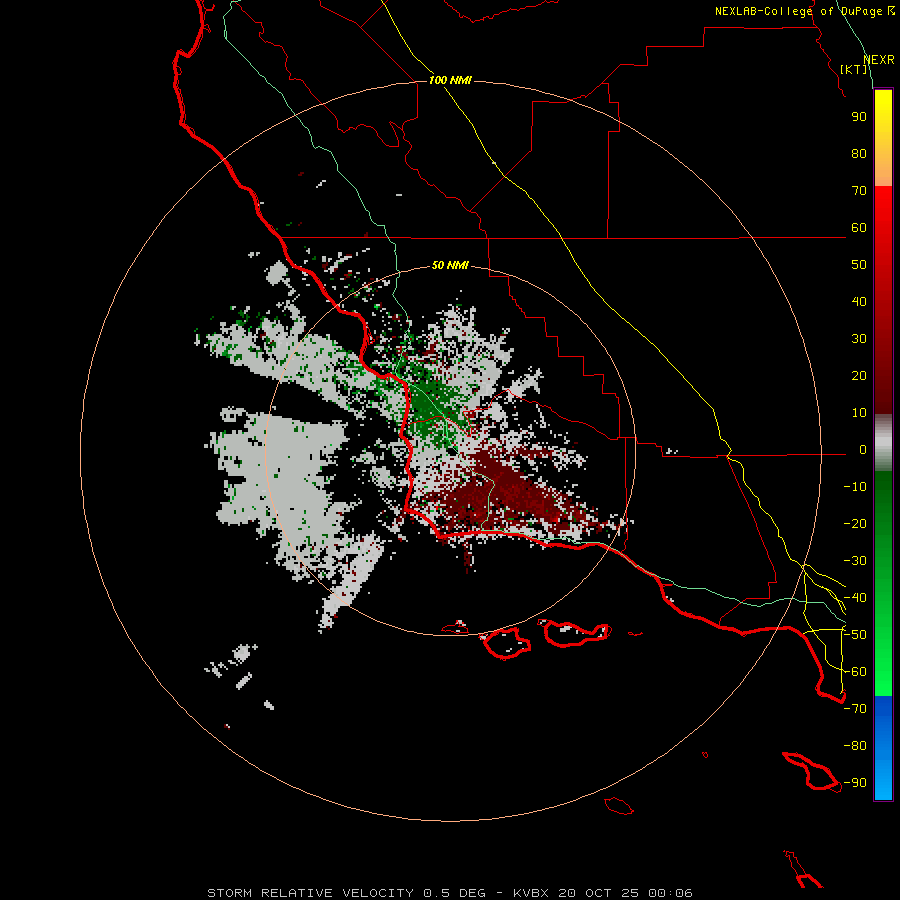Screen dimensions: 900x900
Task: Click the 100 NMI range ring label
Action: (450, 80)
